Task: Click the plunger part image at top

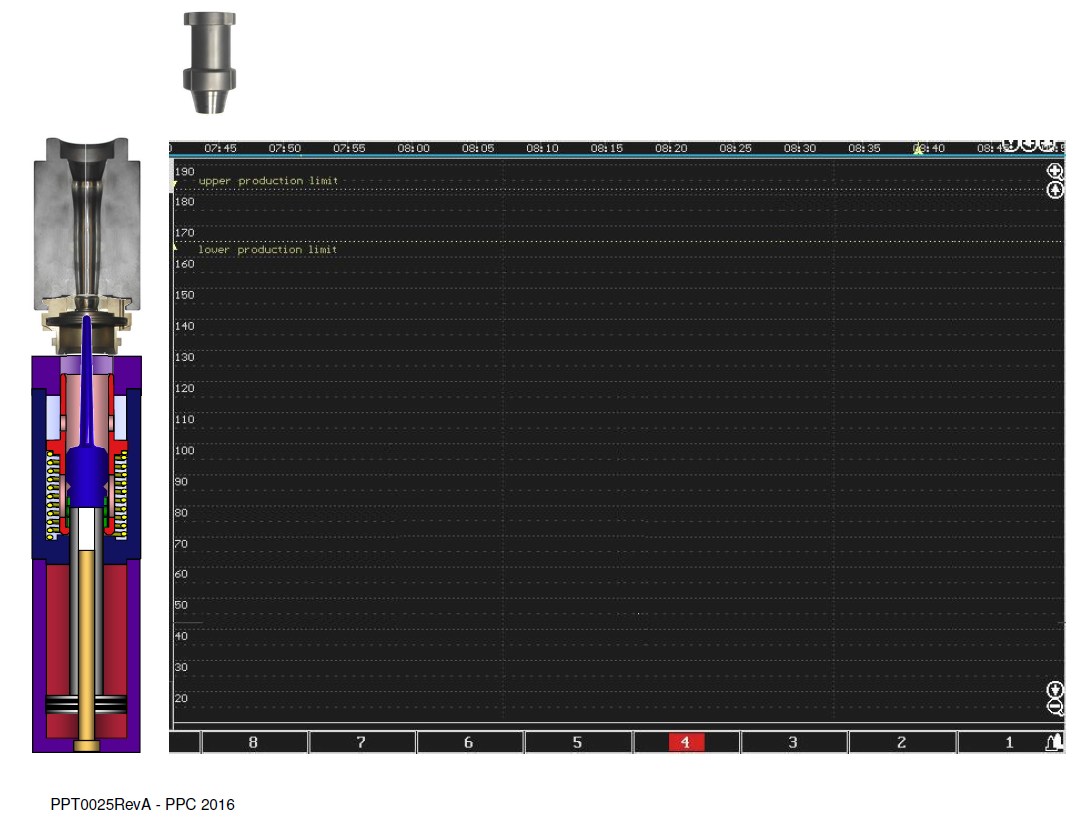Action: (210, 62)
